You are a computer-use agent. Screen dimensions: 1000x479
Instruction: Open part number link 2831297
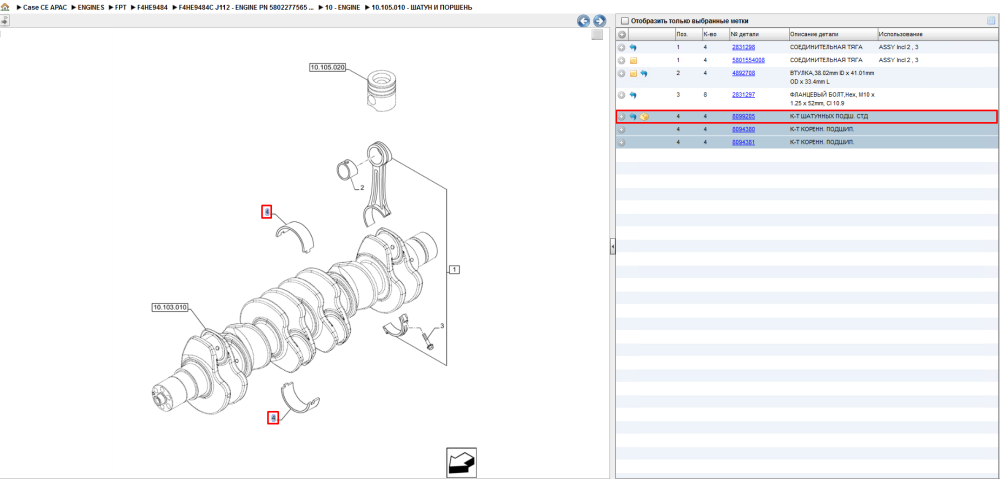744,94
